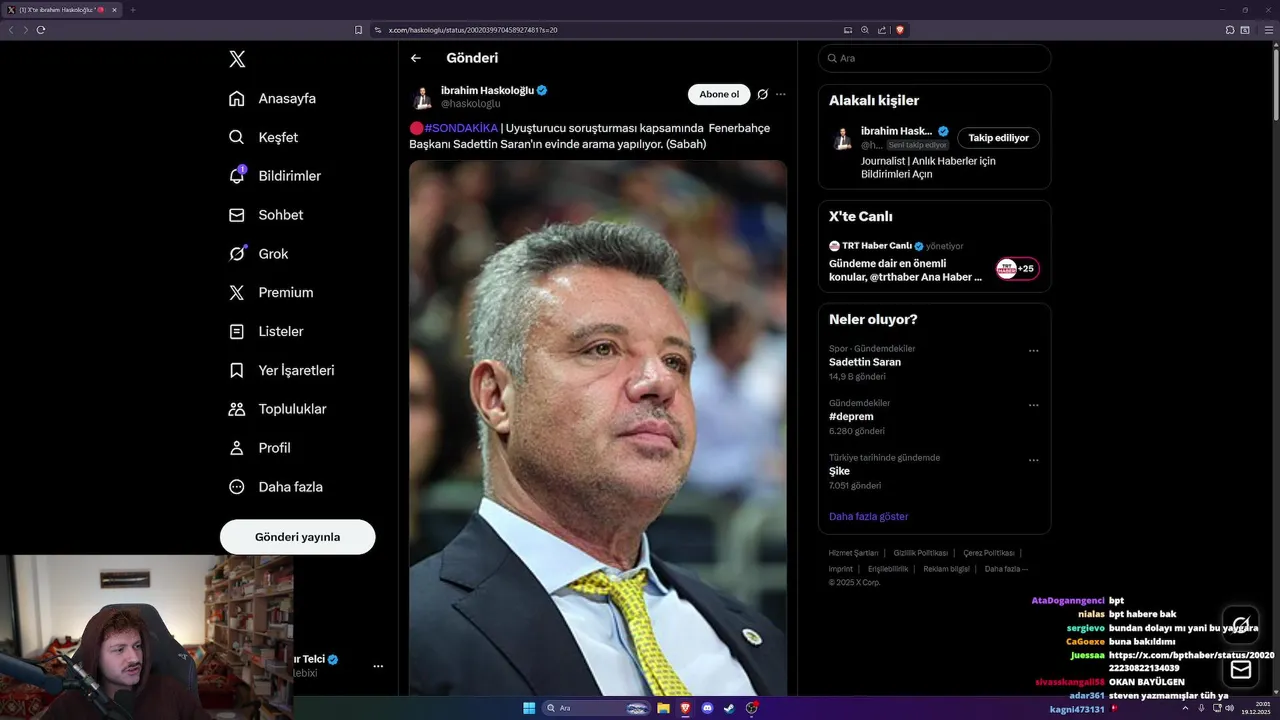The height and width of the screenshot is (720, 1280).
Task: Open post's three-dot more menu
Action: [781, 94]
